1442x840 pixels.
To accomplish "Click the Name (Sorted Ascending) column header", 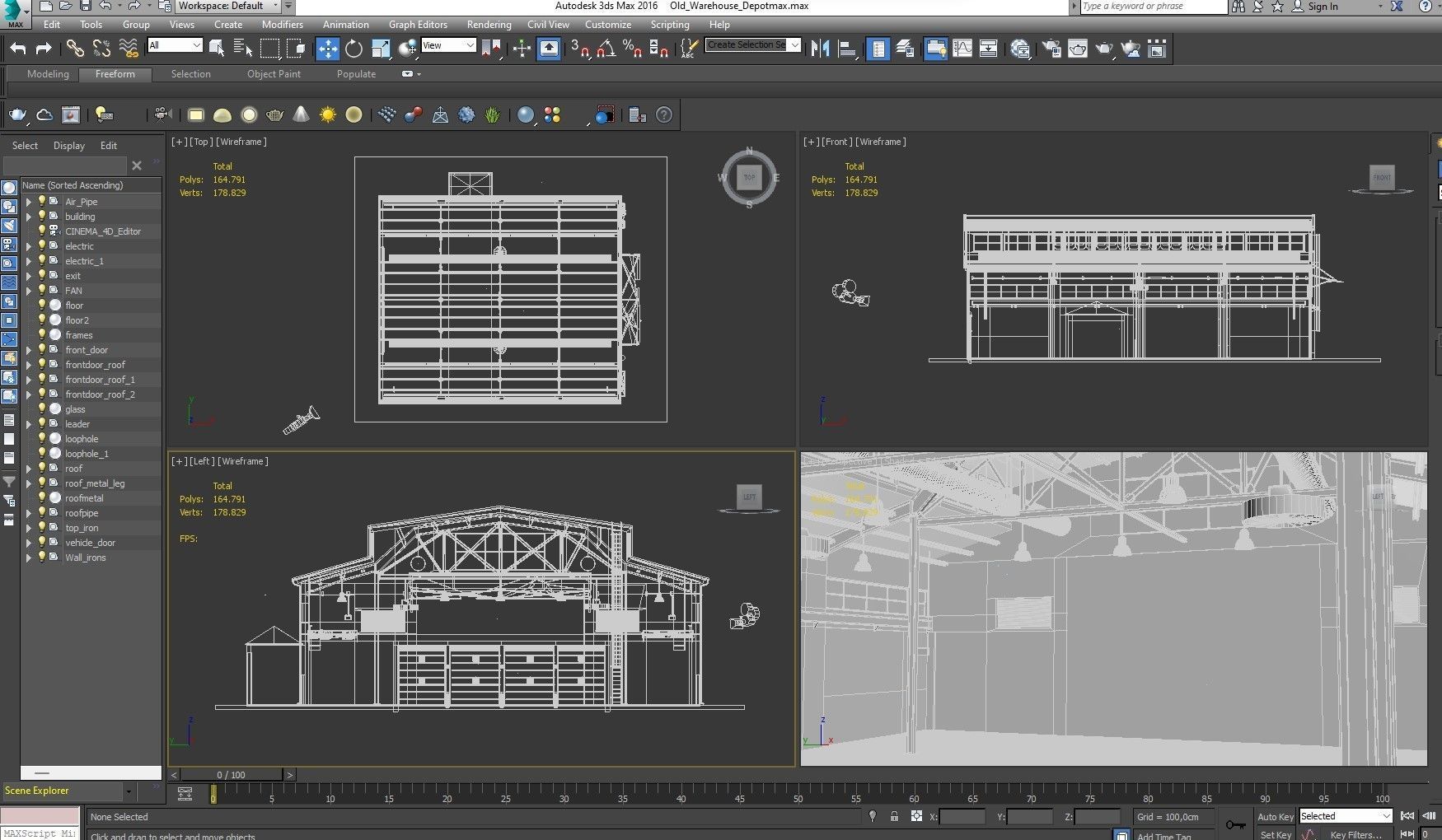I will point(91,185).
